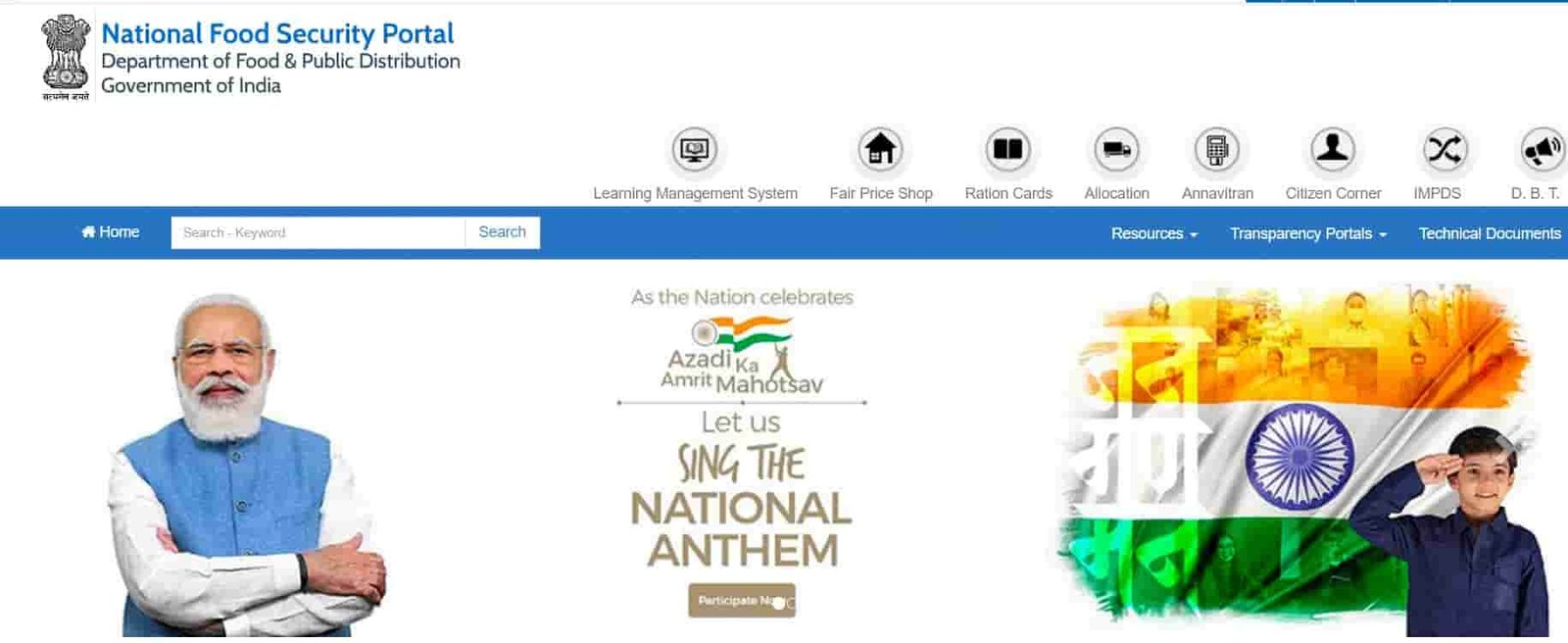The width and height of the screenshot is (1568, 643).
Task: Click the Participate Now button
Action: click(x=742, y=600)
